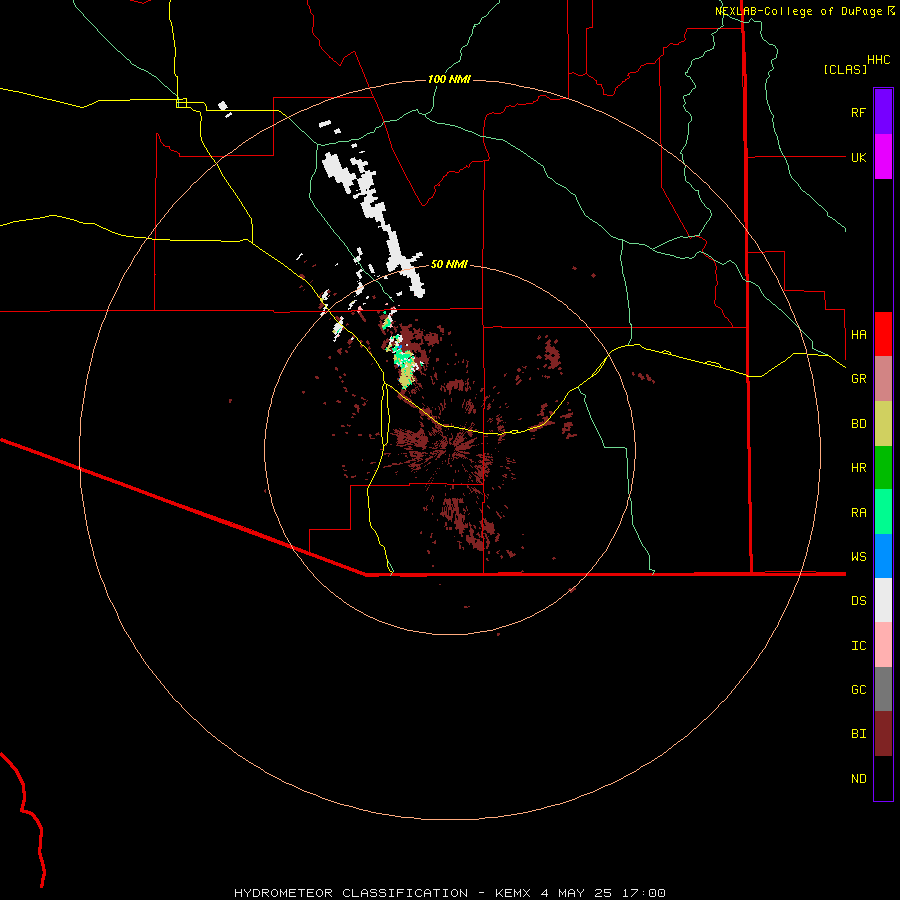Screen dimensions: 900x900
Task: Click the ND legend label
Action: pyautogui.click(x=858, y=778)
